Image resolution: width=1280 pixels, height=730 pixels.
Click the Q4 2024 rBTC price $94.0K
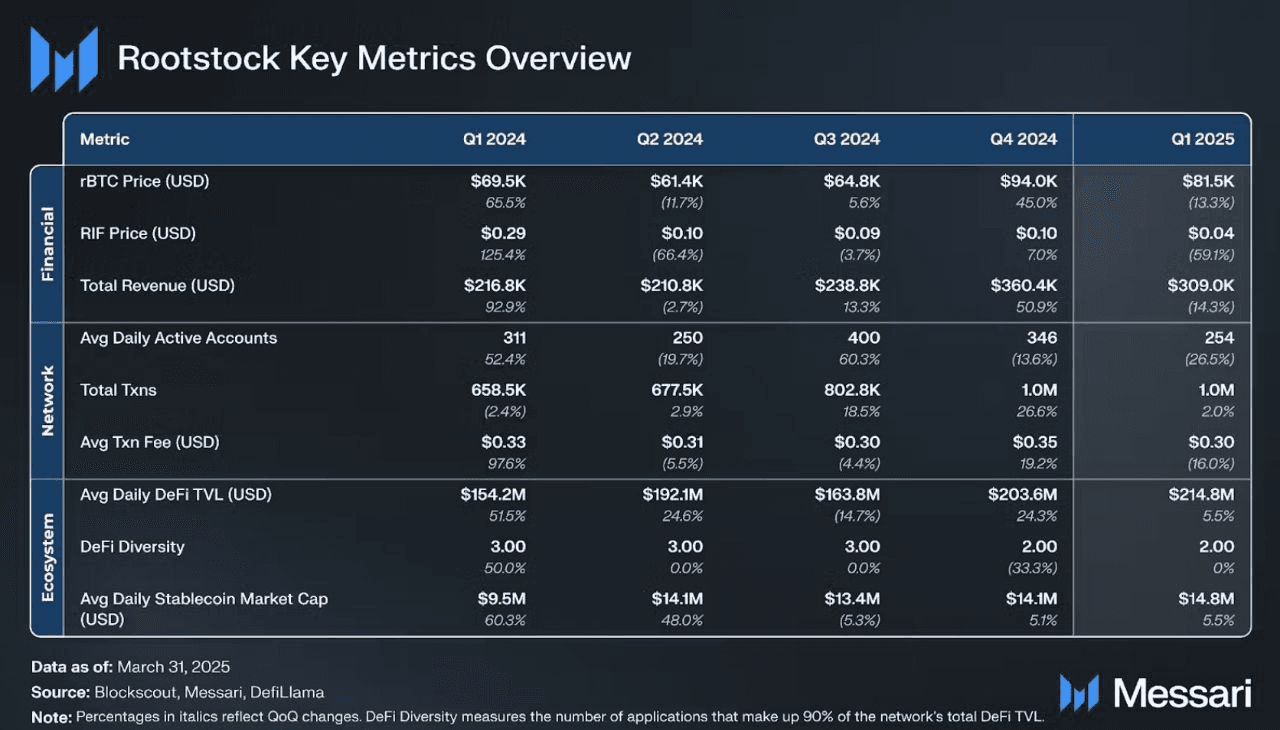click(1028, 182)
